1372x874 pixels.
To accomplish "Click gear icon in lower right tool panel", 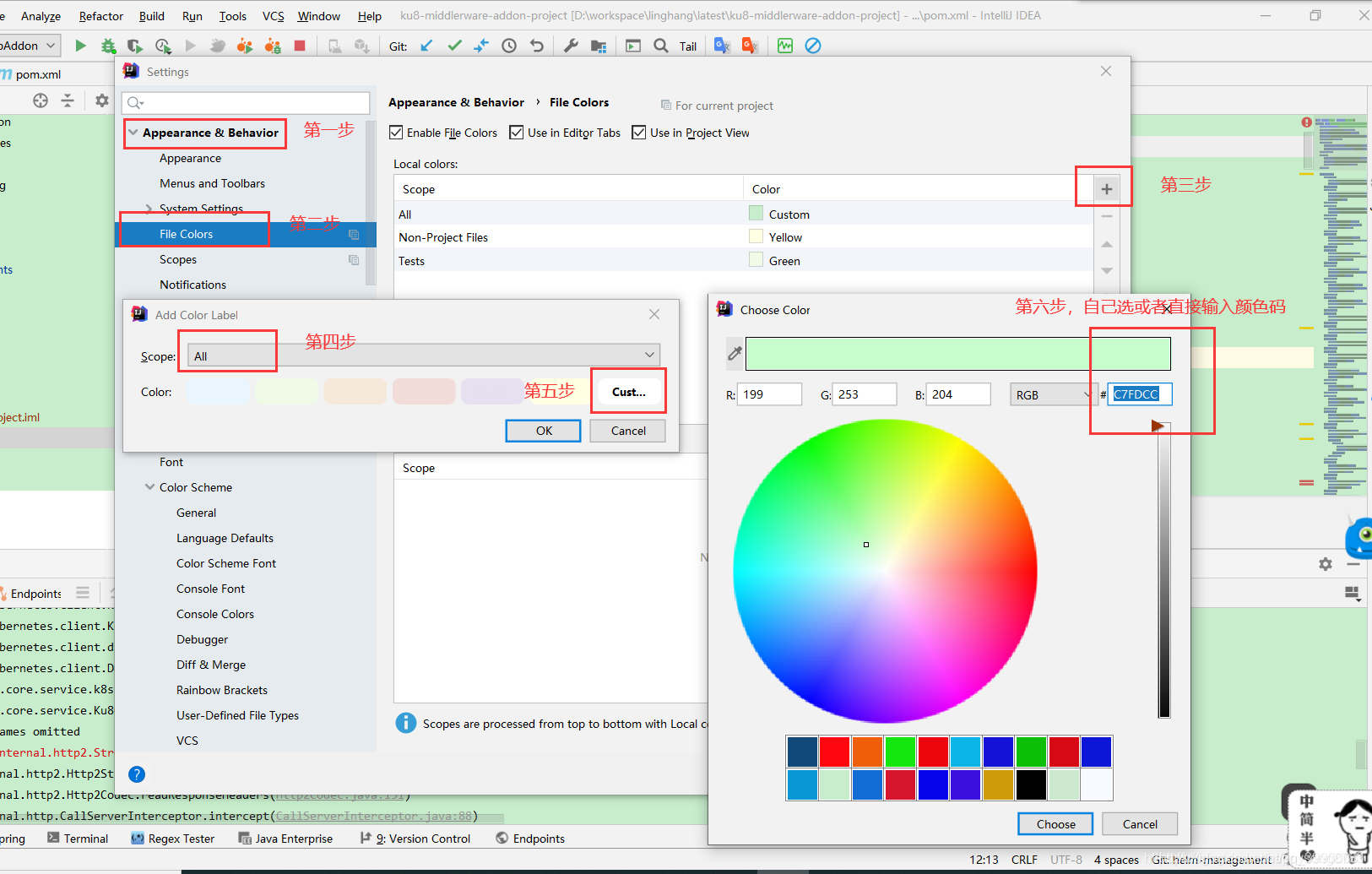I will pos(1326,564).
